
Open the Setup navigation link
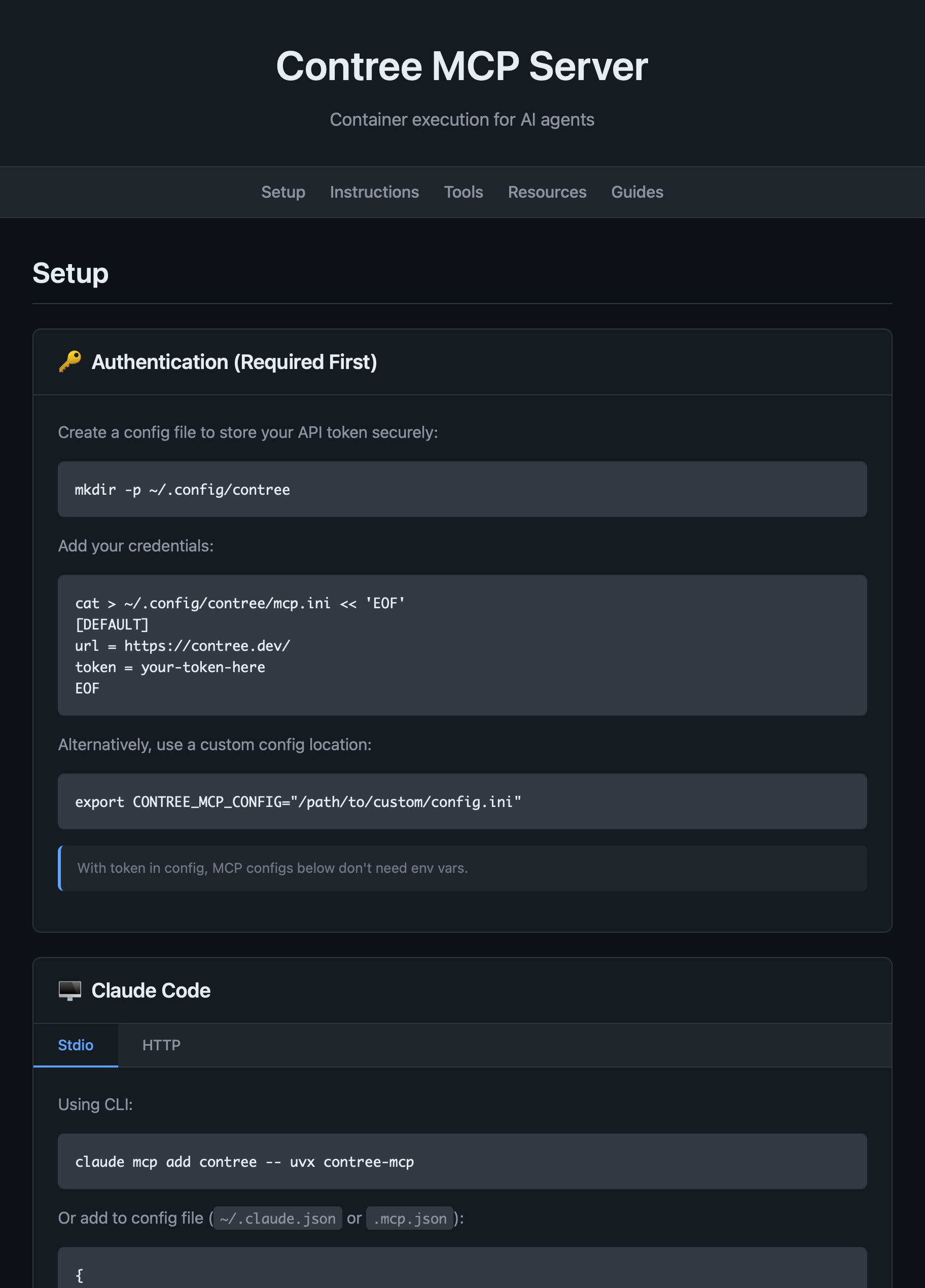(283, 192)
